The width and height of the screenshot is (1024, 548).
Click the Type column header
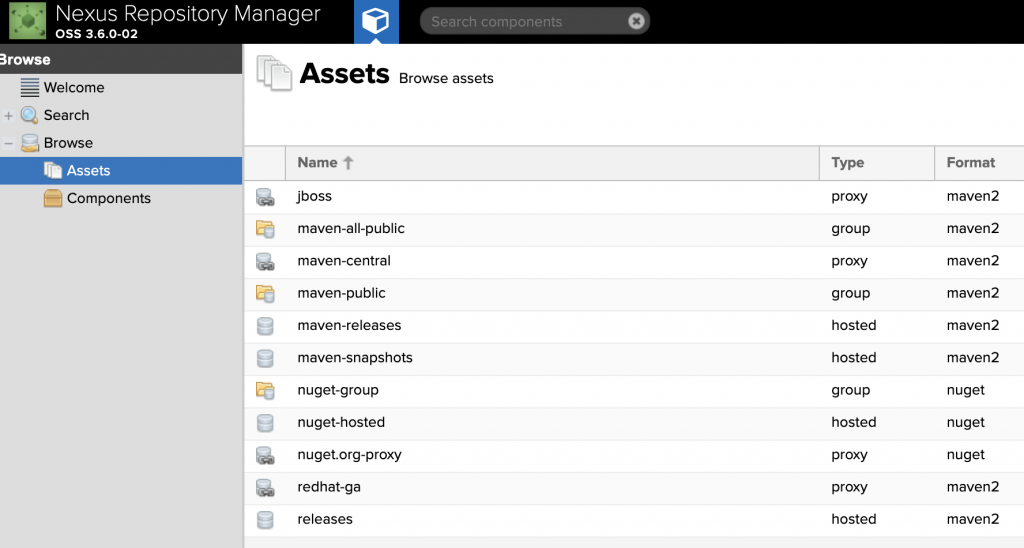point(847,163)
